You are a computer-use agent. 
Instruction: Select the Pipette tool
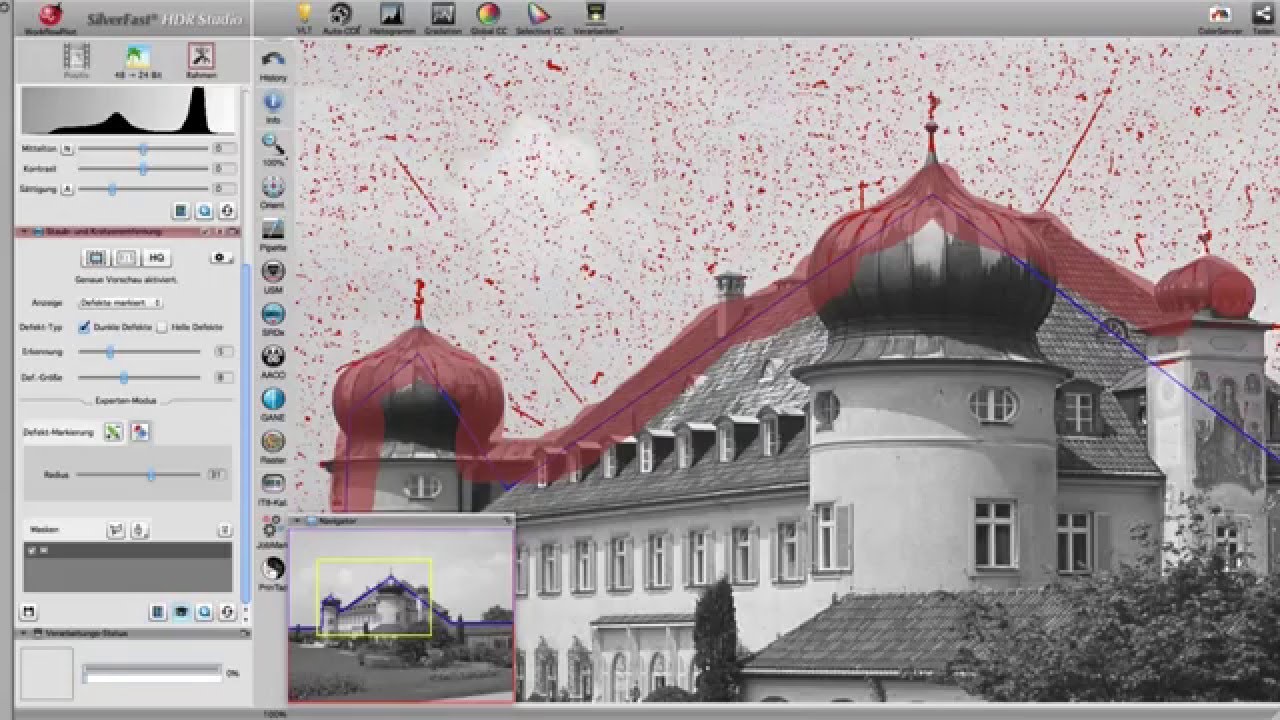click(273, 234)
